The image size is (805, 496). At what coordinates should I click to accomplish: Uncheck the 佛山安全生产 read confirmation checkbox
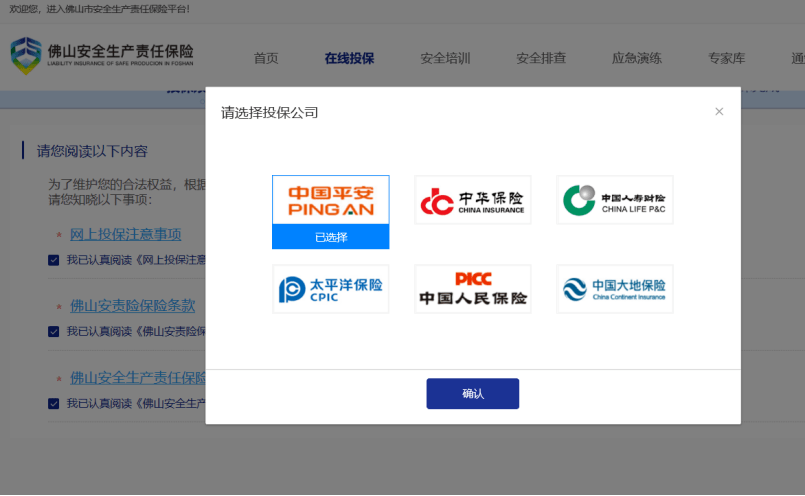point(53,404)
